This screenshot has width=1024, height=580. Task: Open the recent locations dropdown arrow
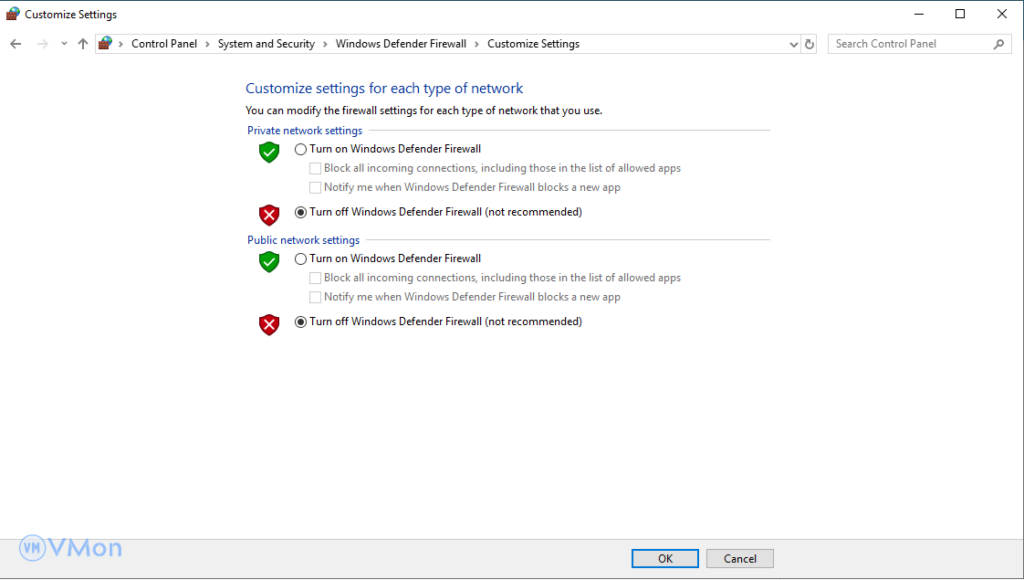pyautogui.click(x=64, y=44)
